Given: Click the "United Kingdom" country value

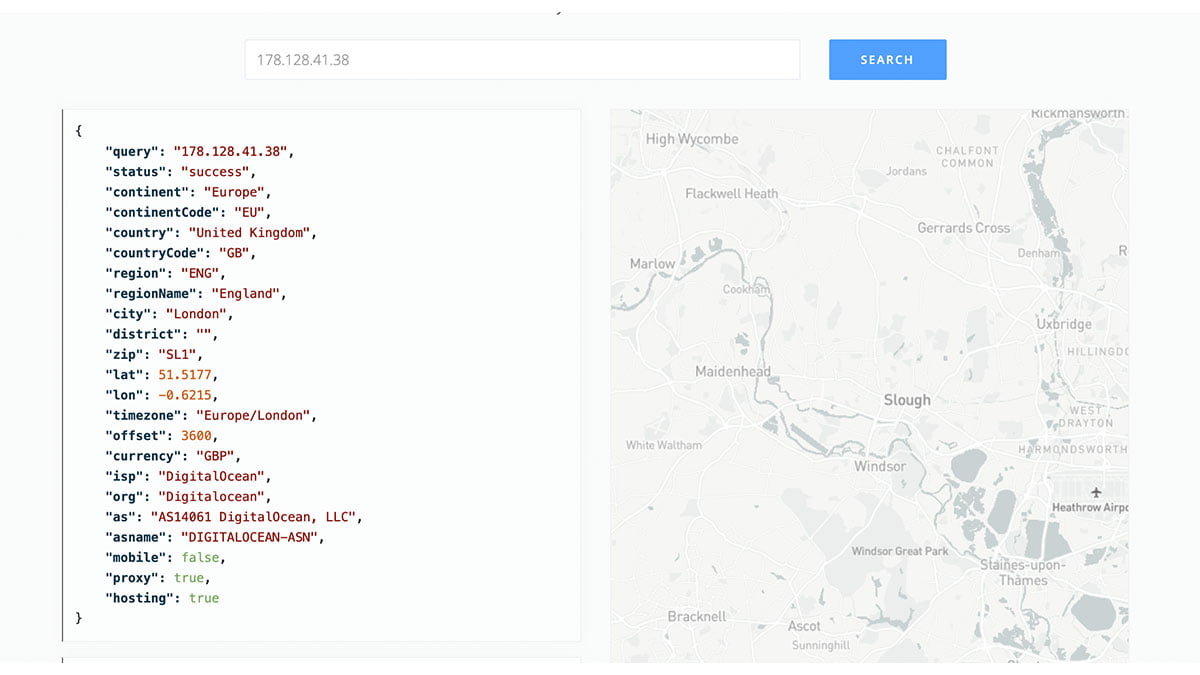Looking at the screenshot, I should (x=250, y=232).
